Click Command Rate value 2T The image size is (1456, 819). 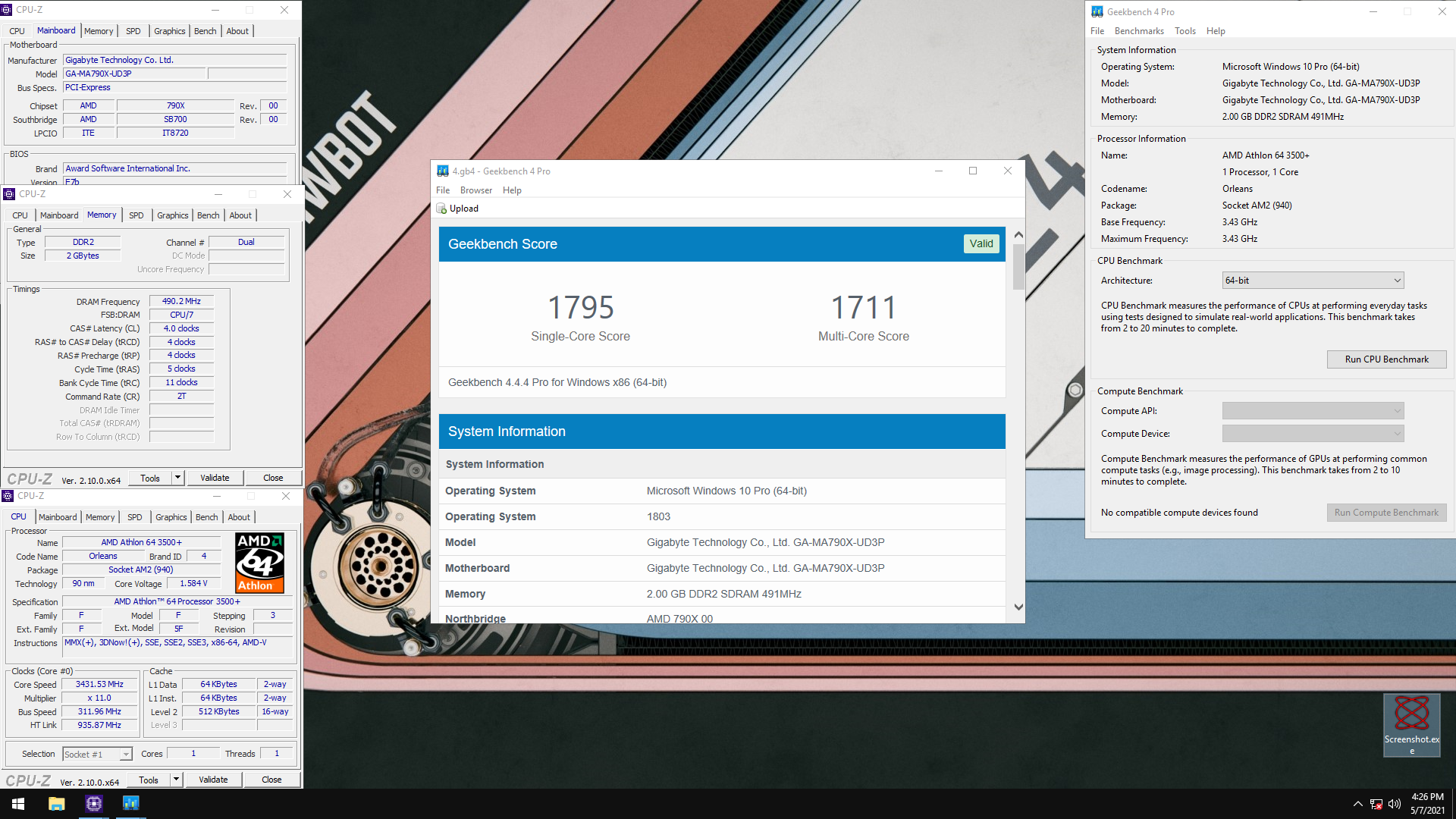(x=181, y=396)
